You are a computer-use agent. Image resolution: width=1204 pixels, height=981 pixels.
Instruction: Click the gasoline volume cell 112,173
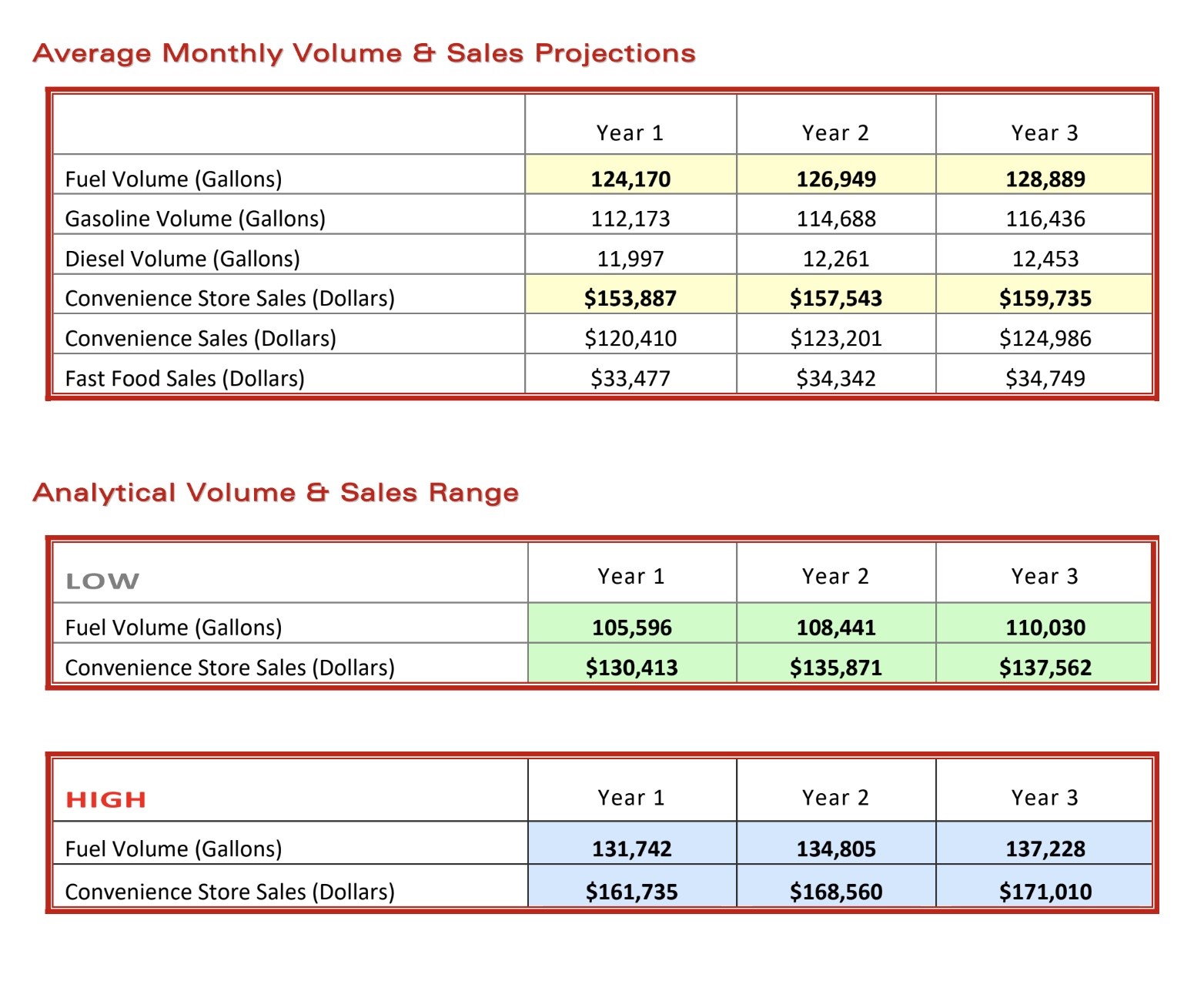click(630, 219)
